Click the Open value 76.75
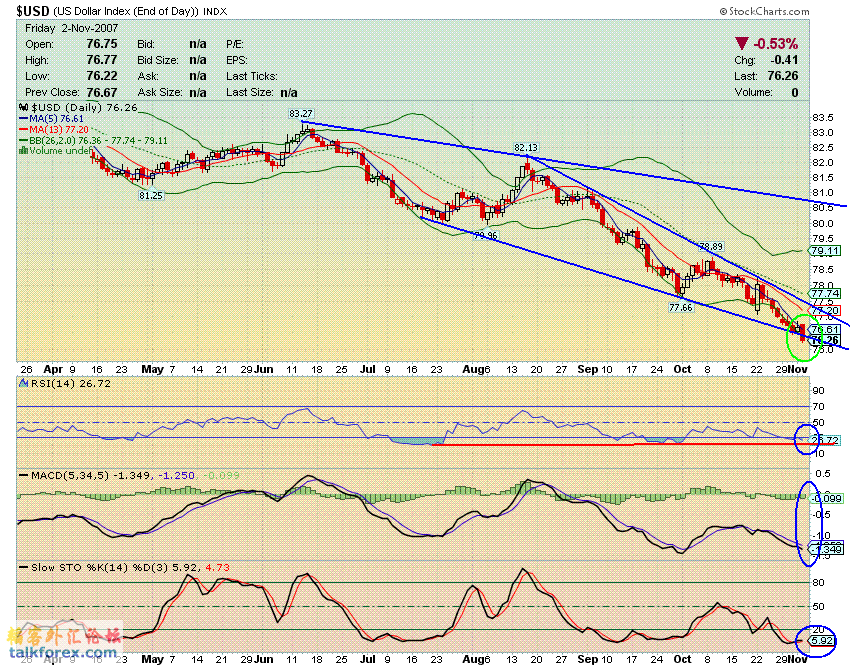This screenshot has width=850, height=668. point(102,44)
